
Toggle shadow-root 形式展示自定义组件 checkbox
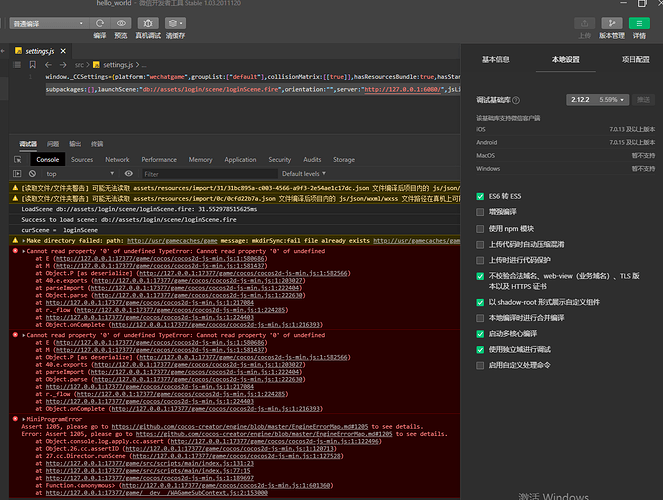tap(480, 302)
